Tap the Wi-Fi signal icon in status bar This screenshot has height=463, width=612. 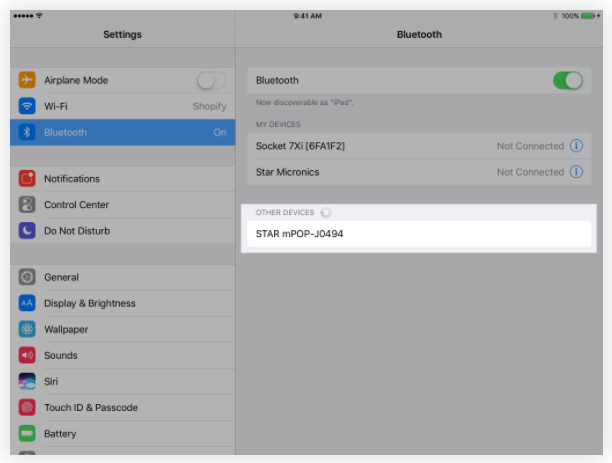click(x=39, y=16)
